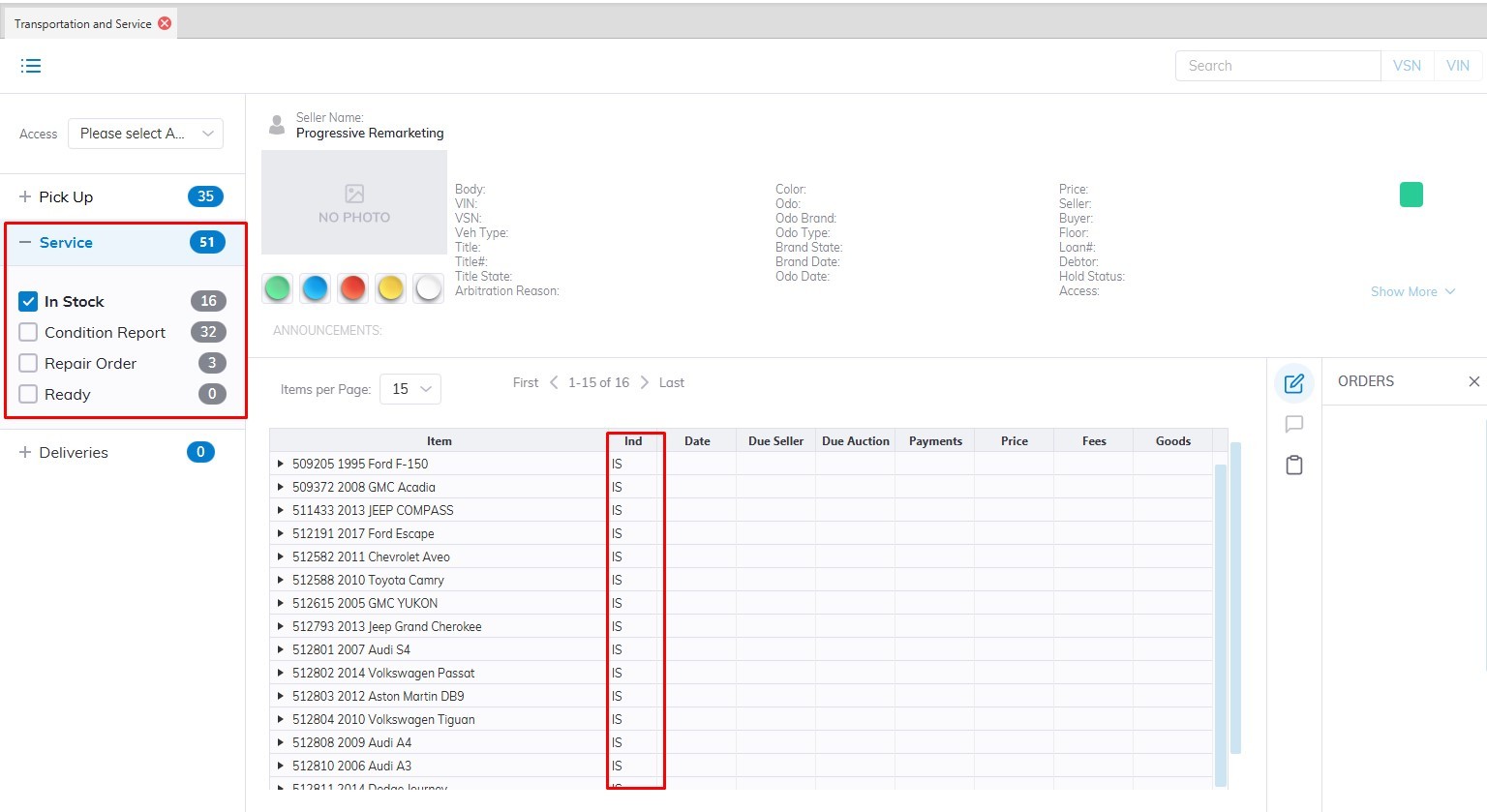1487x812 pixels.
Task: Open the comments speech bubble icon
Action: tap(1293, 424)
